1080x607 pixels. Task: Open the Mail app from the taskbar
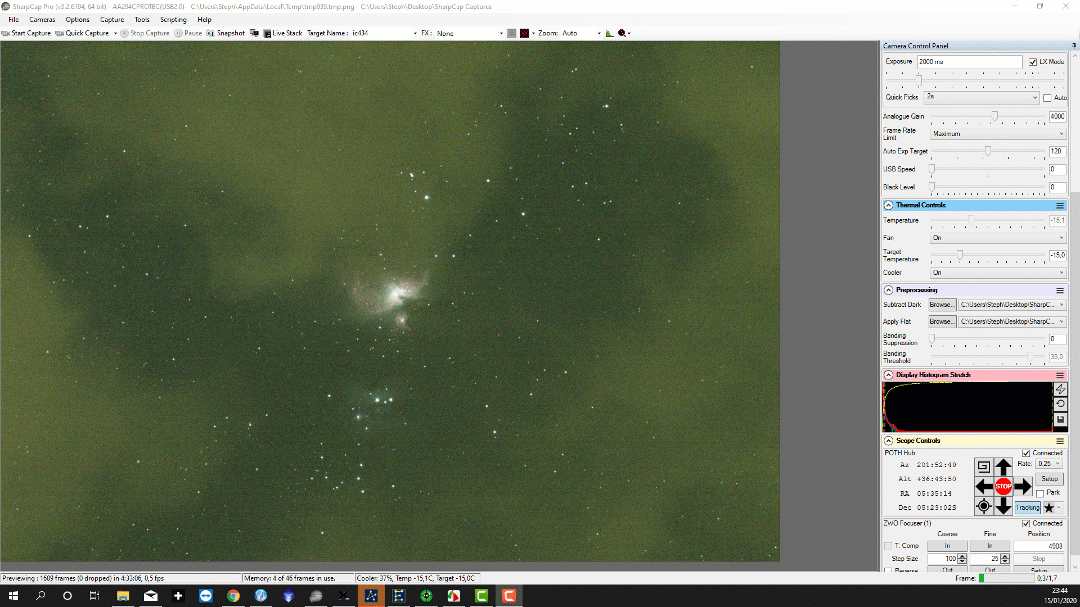point(150,596)
